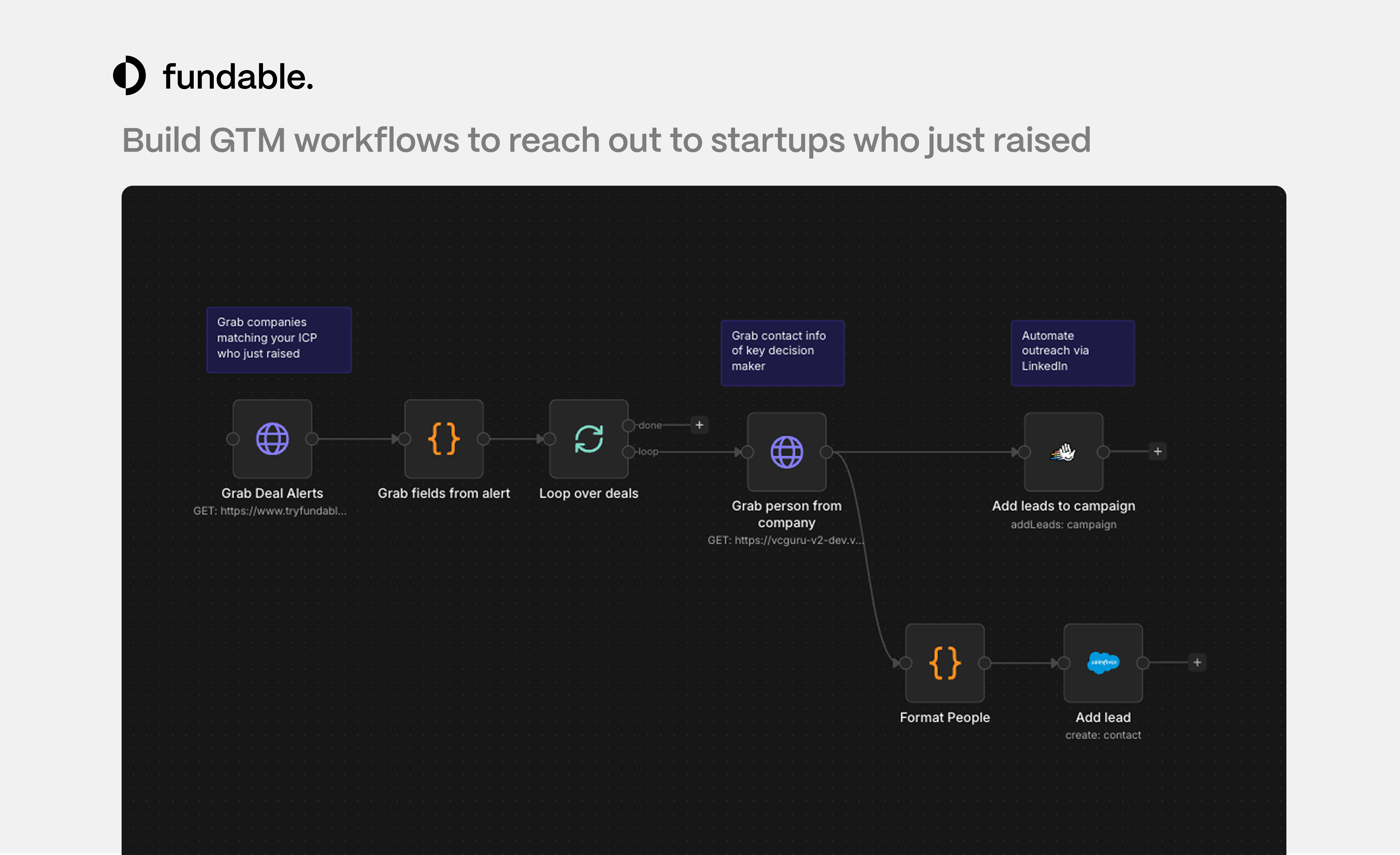The image size is (1400, 855).
Task: Select the Salesforce cloud icon on Add lead node
Action: 1102,662
